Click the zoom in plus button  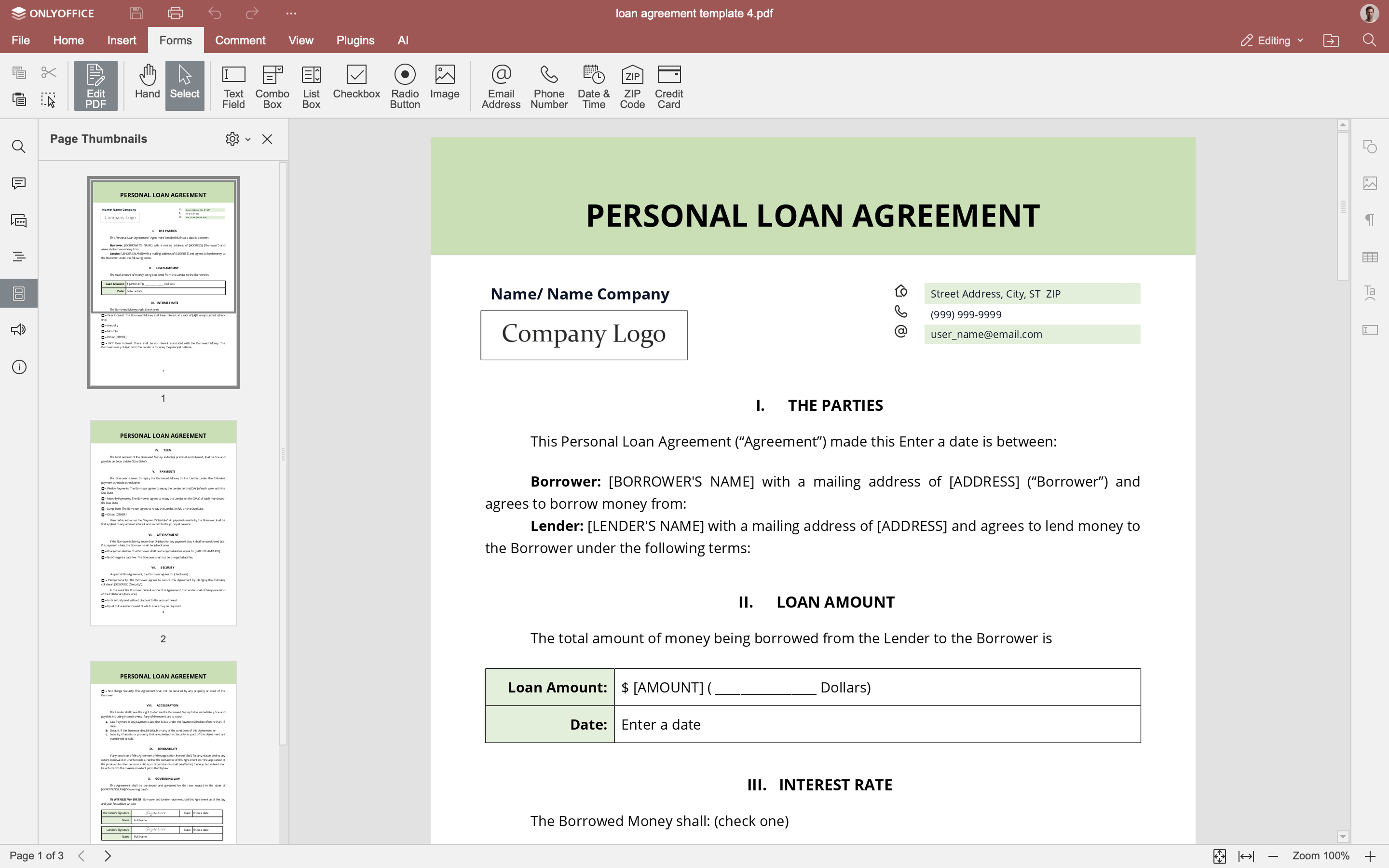pyautogui.click(x=1370, y=856)
